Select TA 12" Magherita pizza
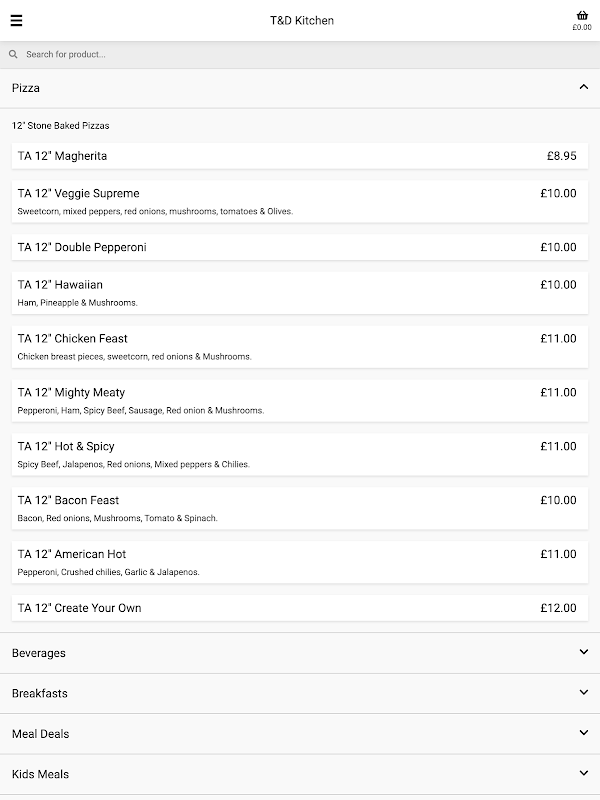Screen dimensions: 600x800 (x=300, y=156)
